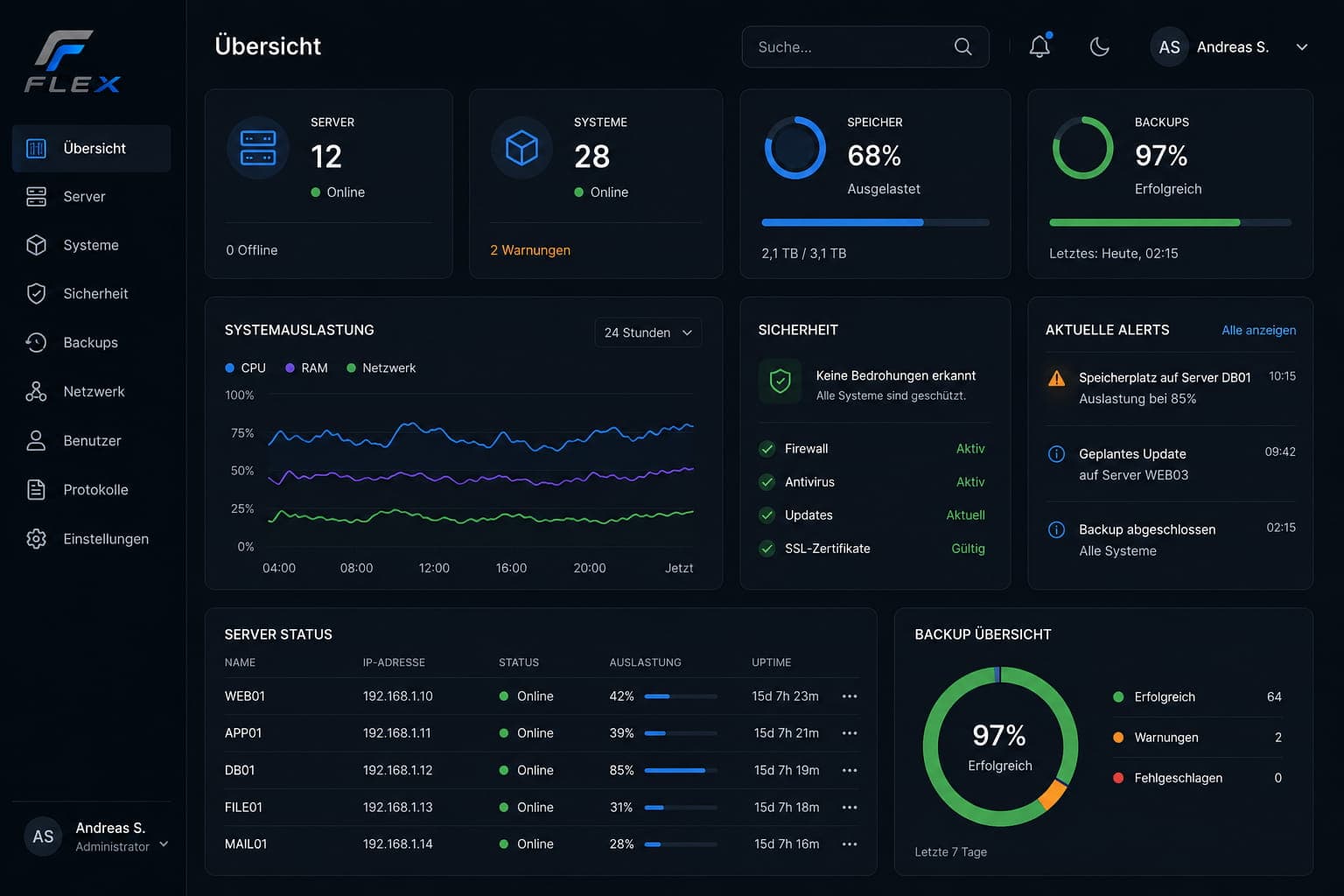This screenshot has width=1344, height=896.
Task: Focus the Suche search field
Action: 865,46
